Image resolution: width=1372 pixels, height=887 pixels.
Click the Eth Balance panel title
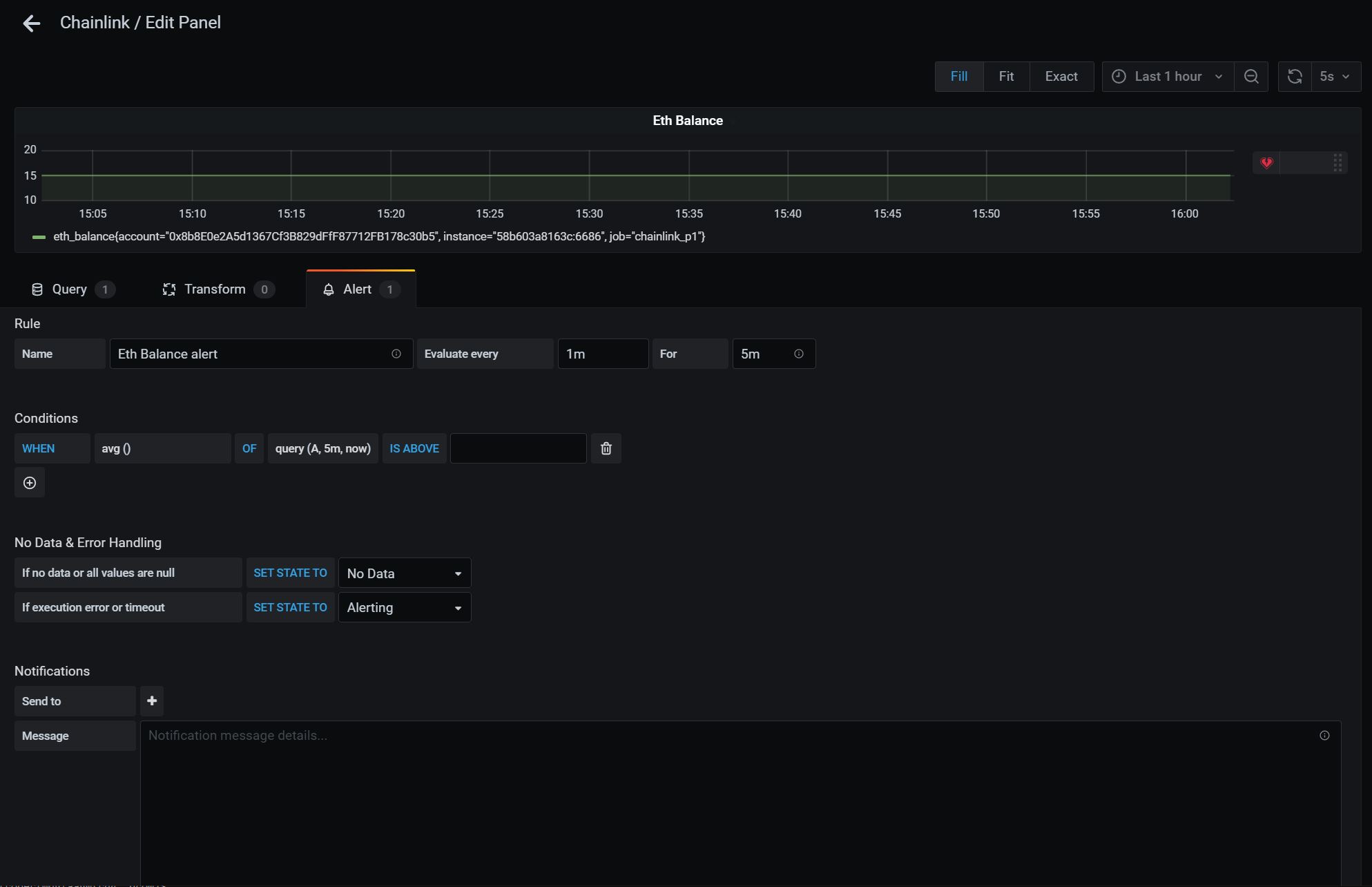688,121
